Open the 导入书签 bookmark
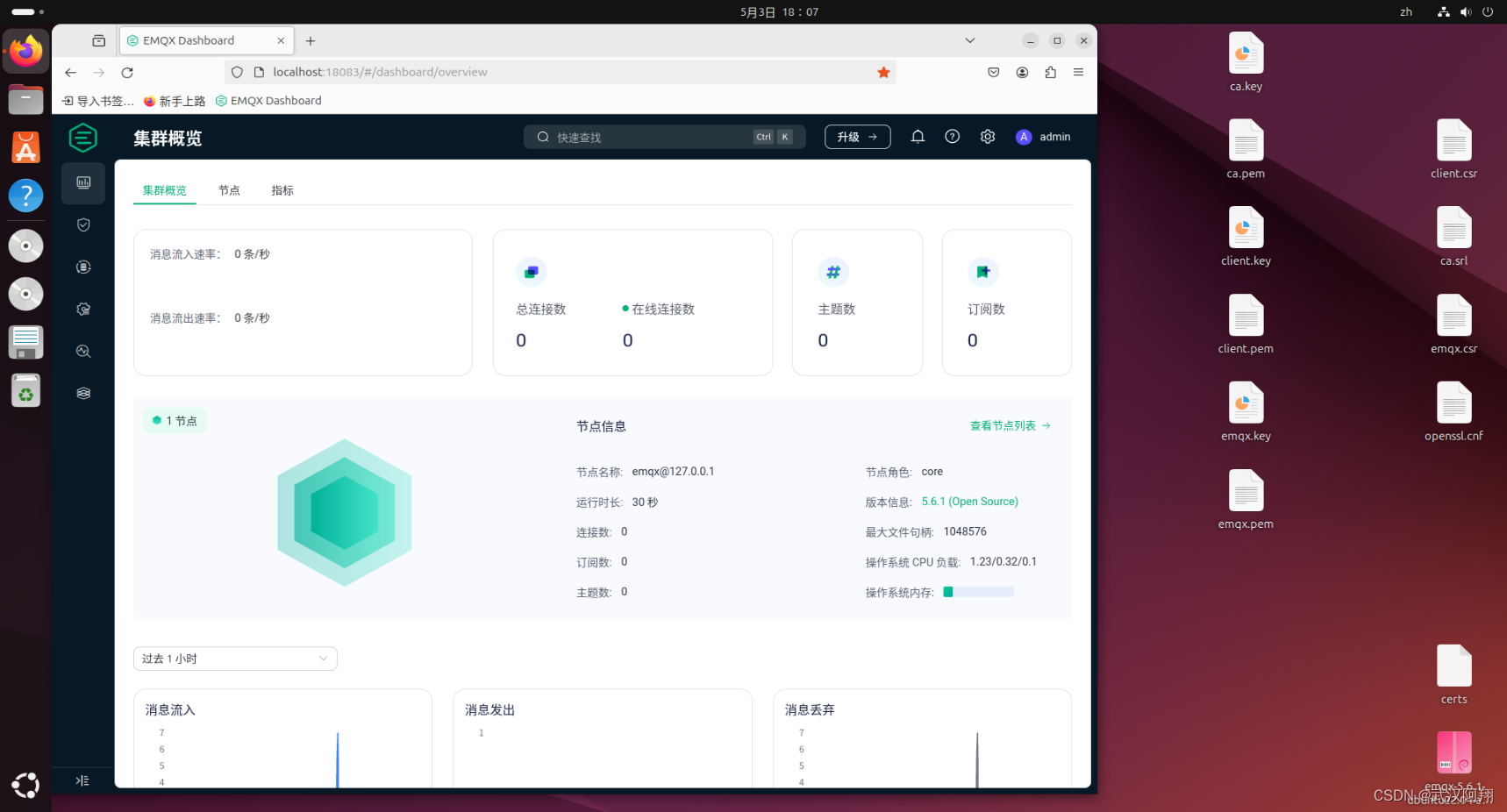The image size is (1507, 812). (x=98, y=101)
